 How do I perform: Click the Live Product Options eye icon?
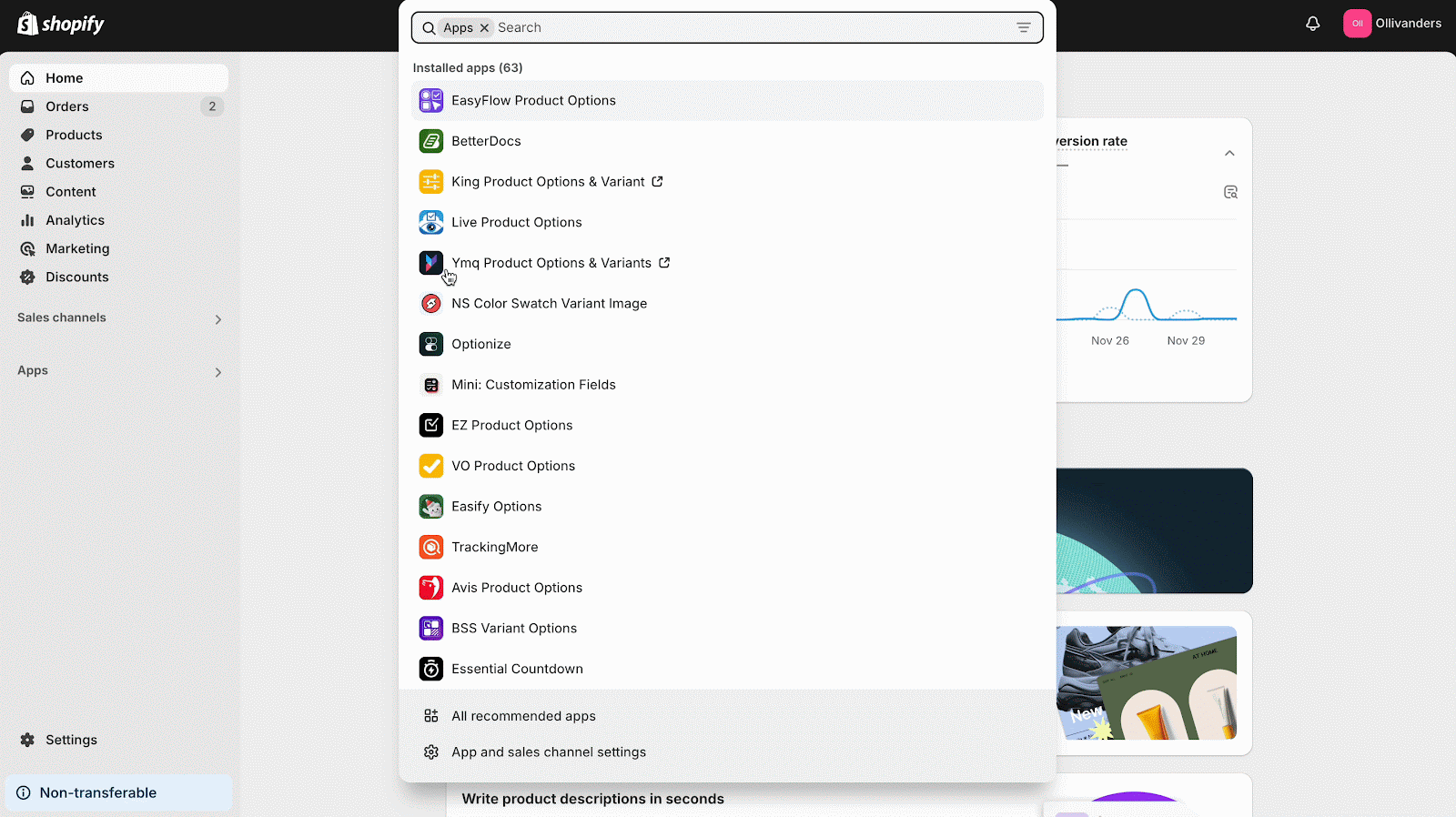(x=431, y=222)
